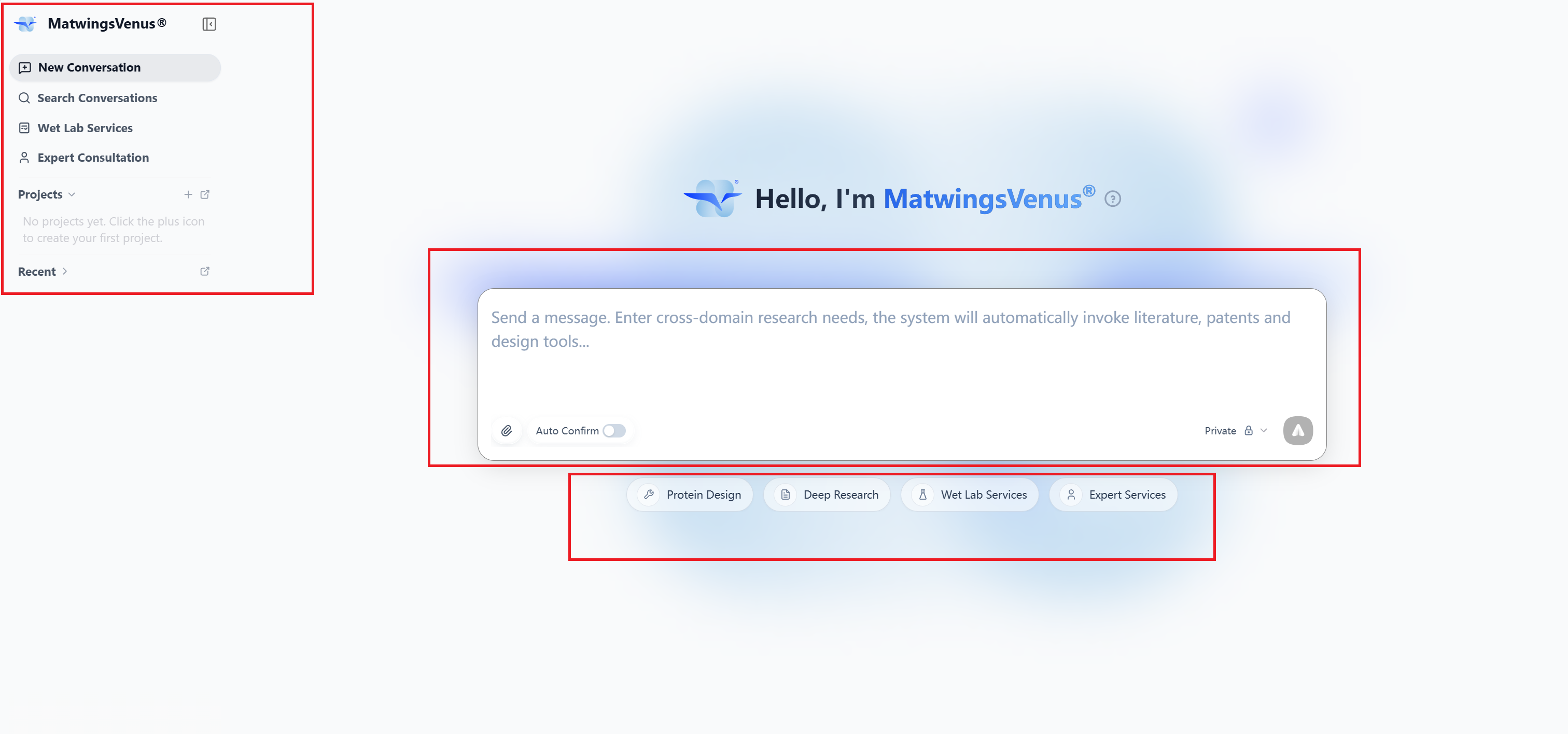The image size is (1568, 734).
Task: Click the "No projects yet" hint text
Action: pos(114,230)
